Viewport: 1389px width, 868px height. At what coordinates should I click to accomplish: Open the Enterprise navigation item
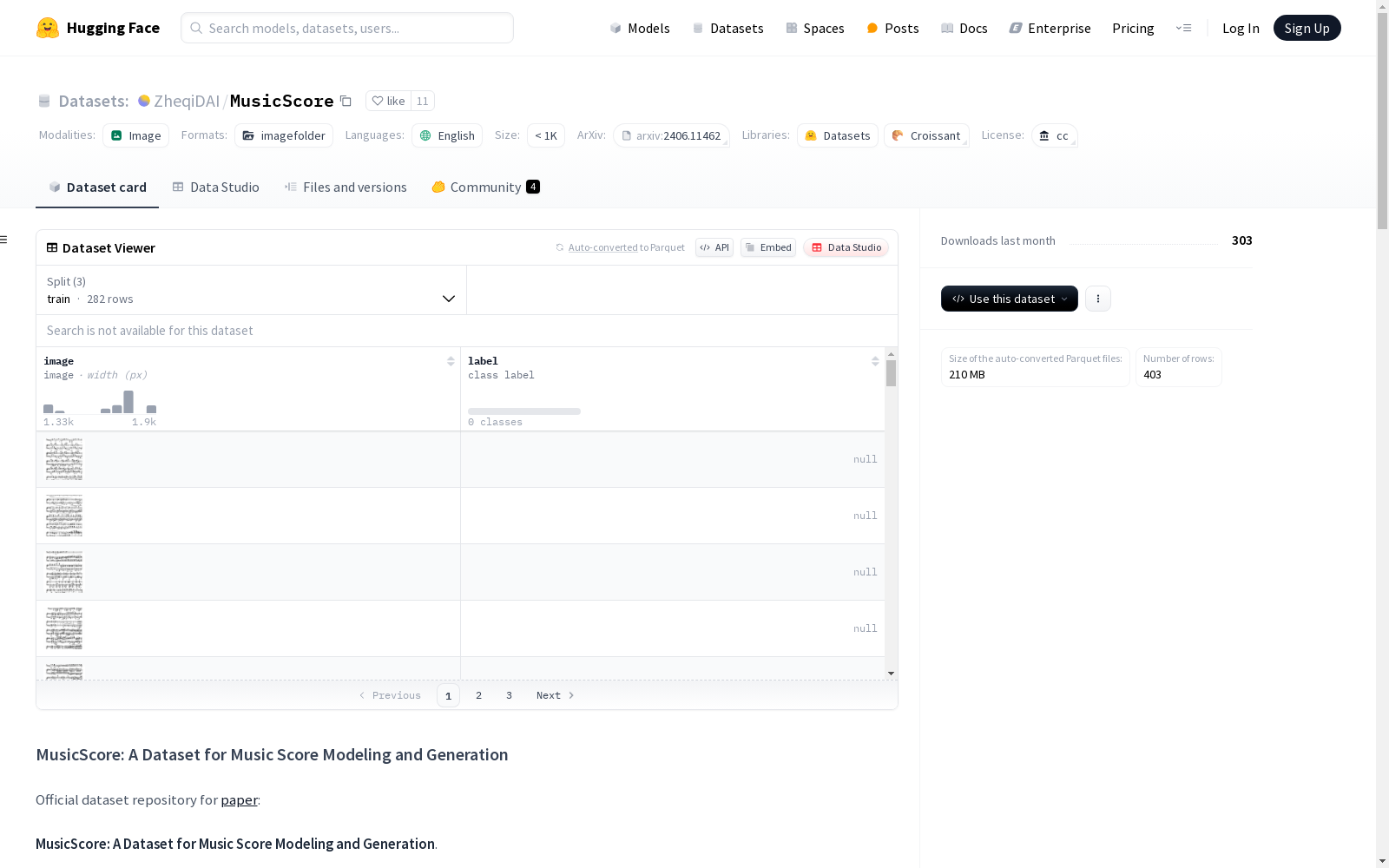coord(1050,28)
